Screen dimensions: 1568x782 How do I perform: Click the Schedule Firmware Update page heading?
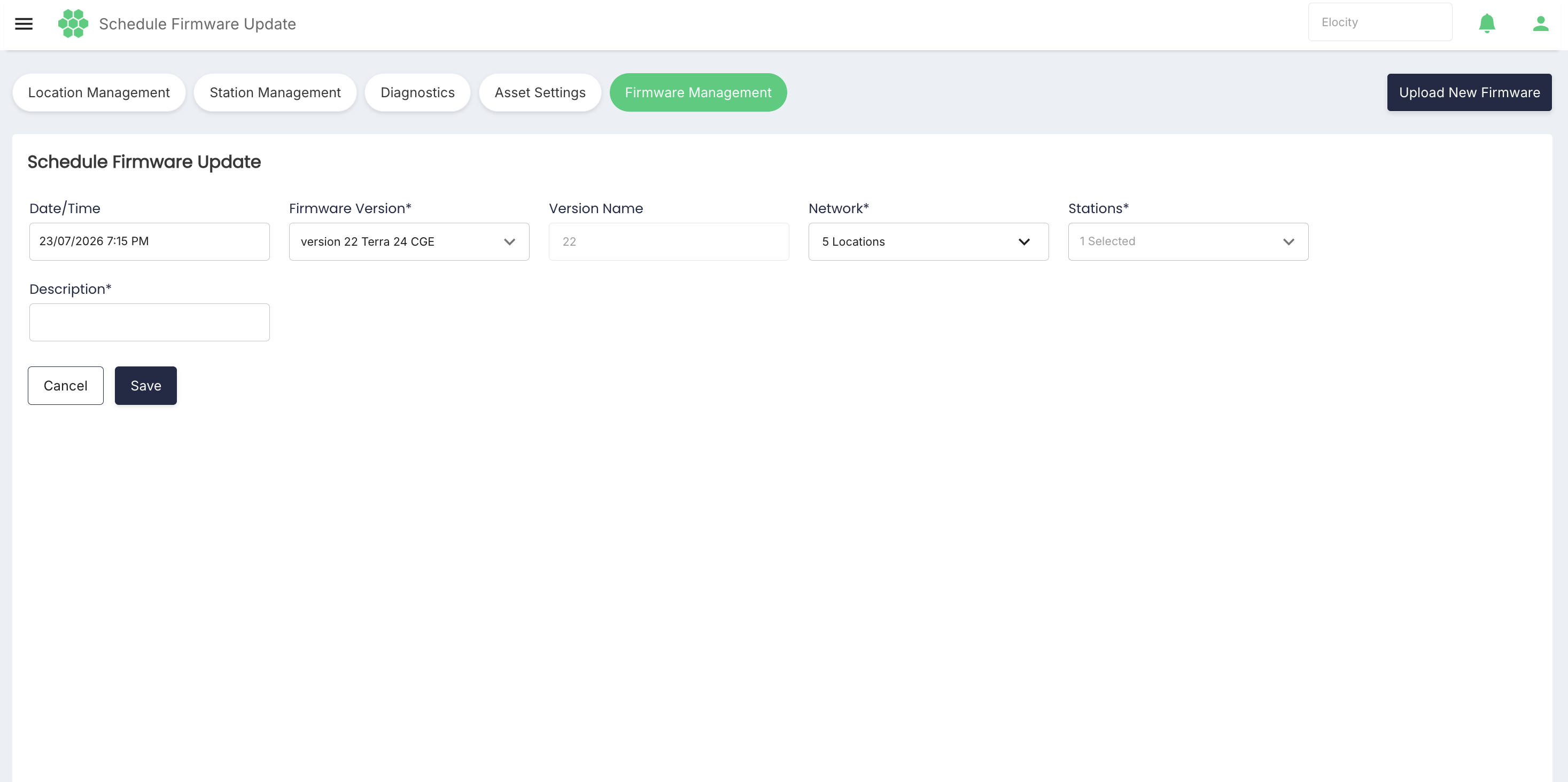pyautogui.click(x=144, y=162)
